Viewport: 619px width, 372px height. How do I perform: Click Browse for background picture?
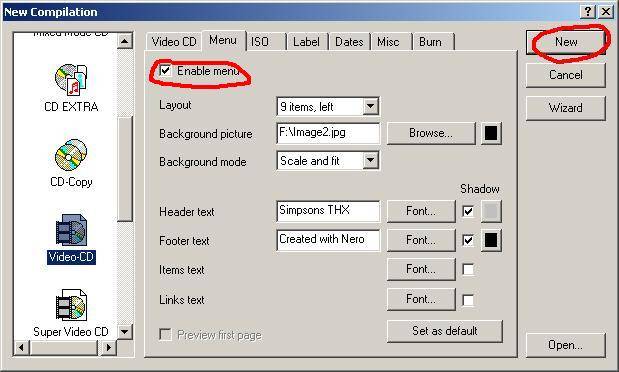click(x=431, y=133)
